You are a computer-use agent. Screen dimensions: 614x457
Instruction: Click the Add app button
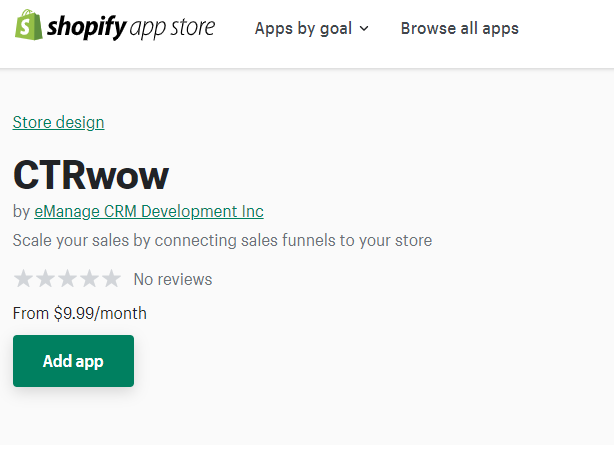[x=73, y=361]
